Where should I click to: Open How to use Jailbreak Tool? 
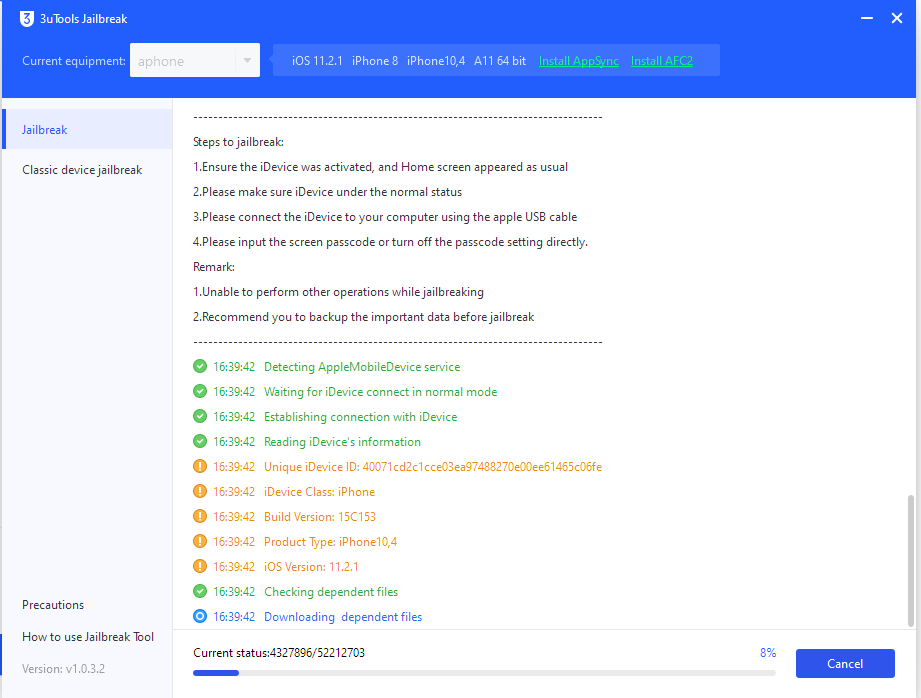(x=88, y=637)
